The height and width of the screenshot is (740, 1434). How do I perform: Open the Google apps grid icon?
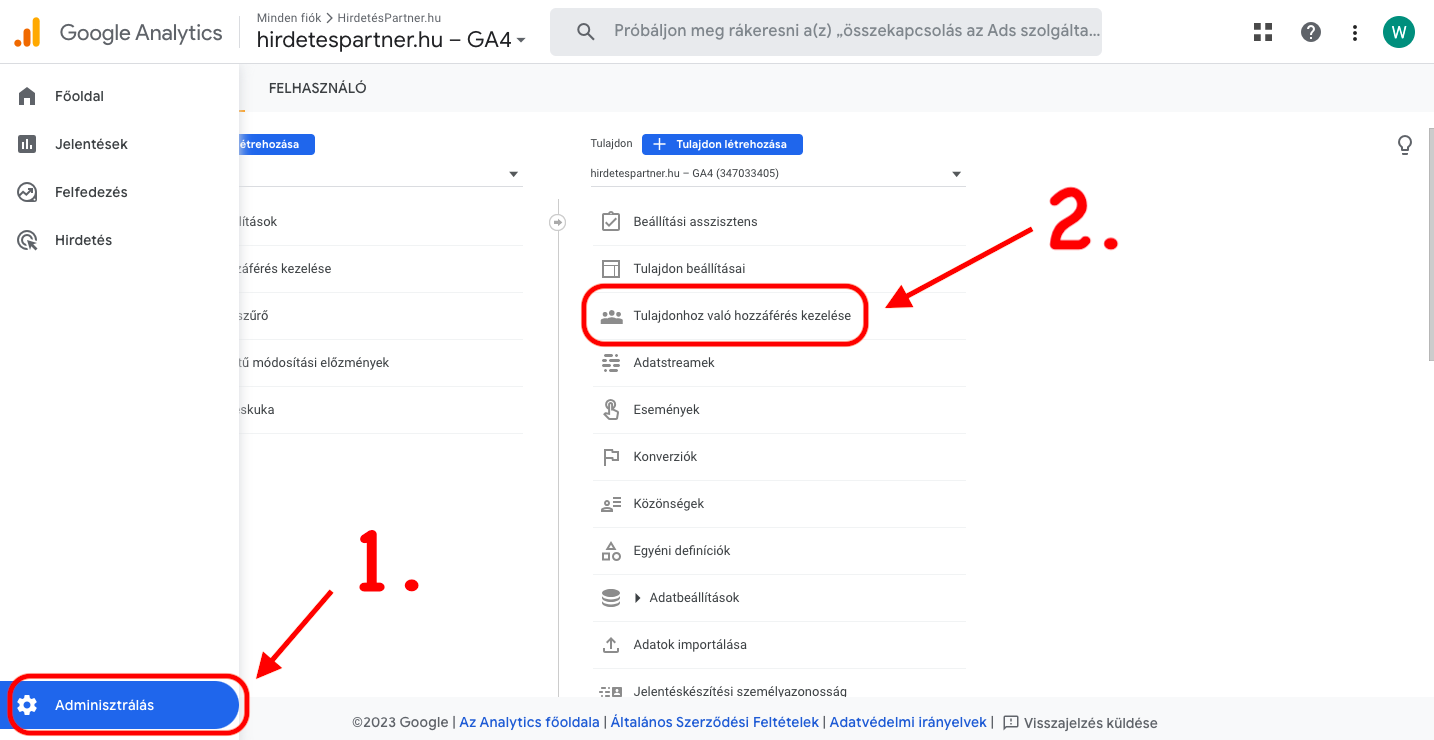[x=1262, y=31]
